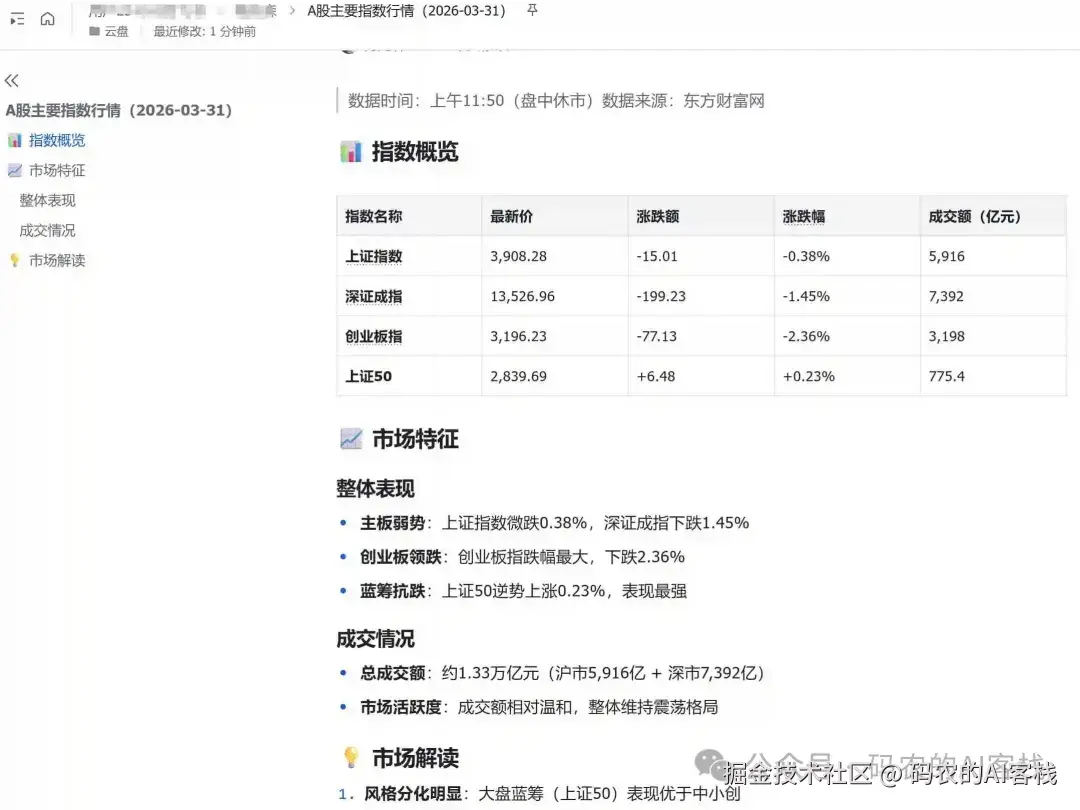Toggle the sidebar list icon in header
This screenshot has height=810, width=1080.
[x=17, y=19]
